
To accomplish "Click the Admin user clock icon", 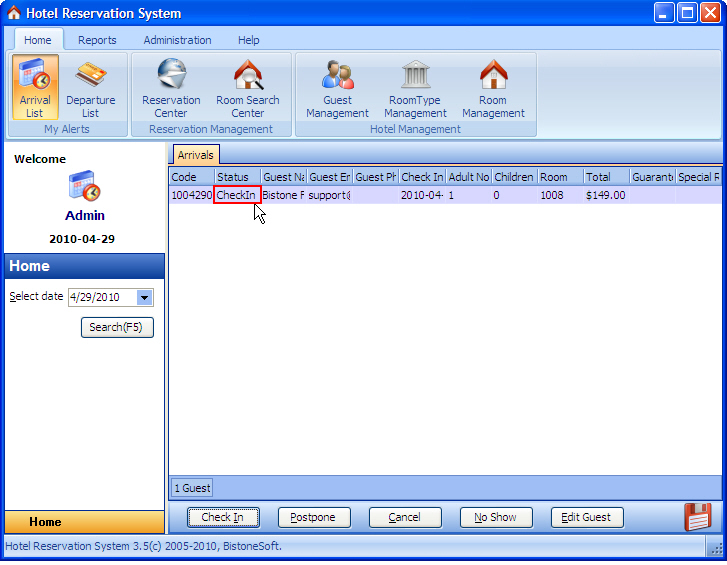I will point(84,186).
